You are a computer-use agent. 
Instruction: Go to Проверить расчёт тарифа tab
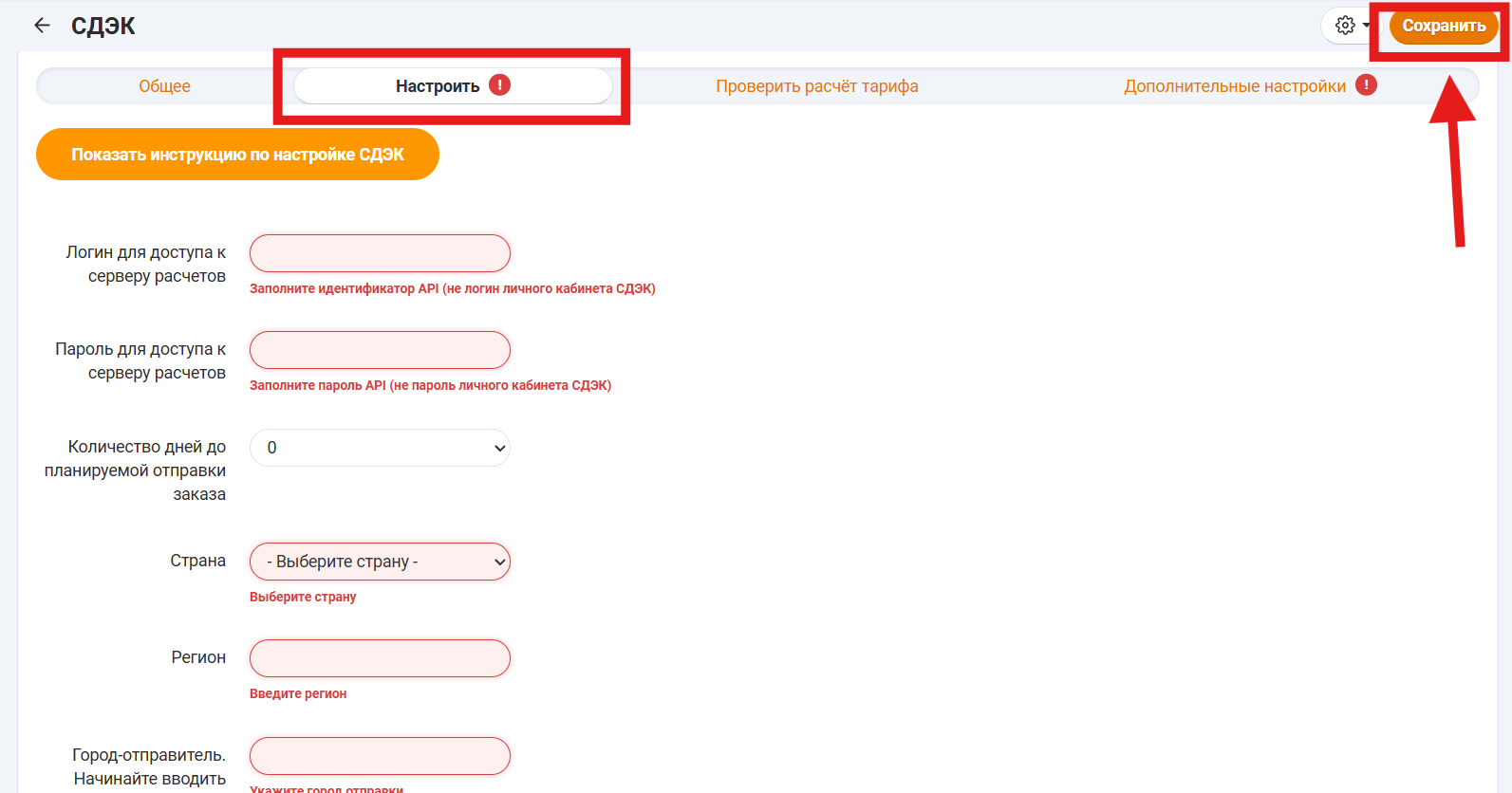(x=816, y=86)
